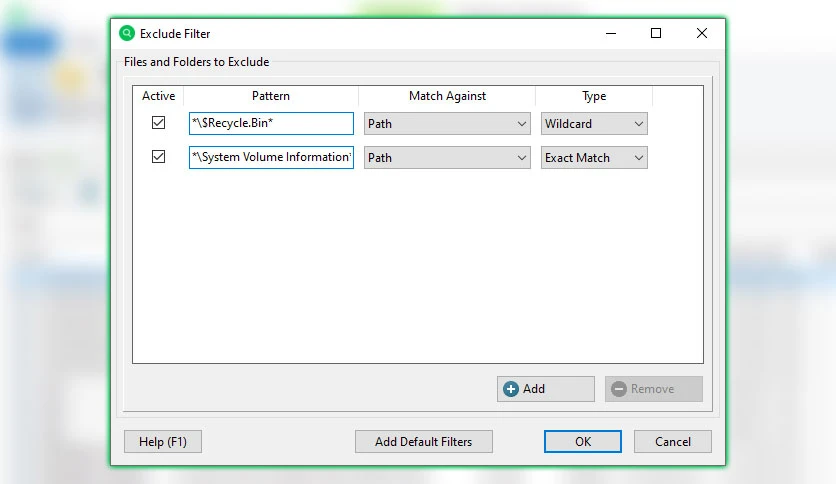Click the Active column header
Image resolution: width=836 pixels, height=484 pixels.
tap(158, 96)
